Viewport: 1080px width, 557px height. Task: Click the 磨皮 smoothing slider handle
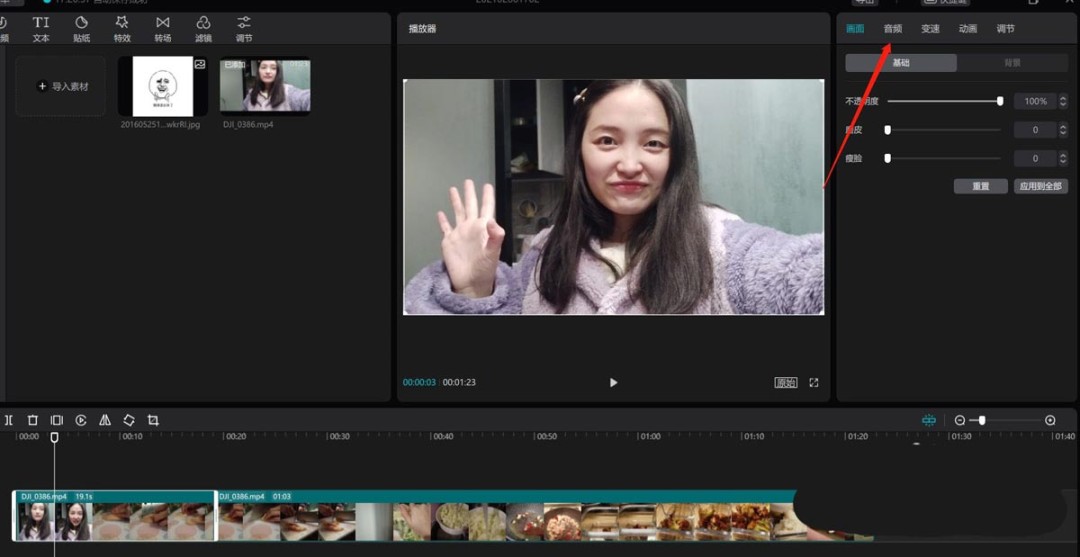pos(888,129)
